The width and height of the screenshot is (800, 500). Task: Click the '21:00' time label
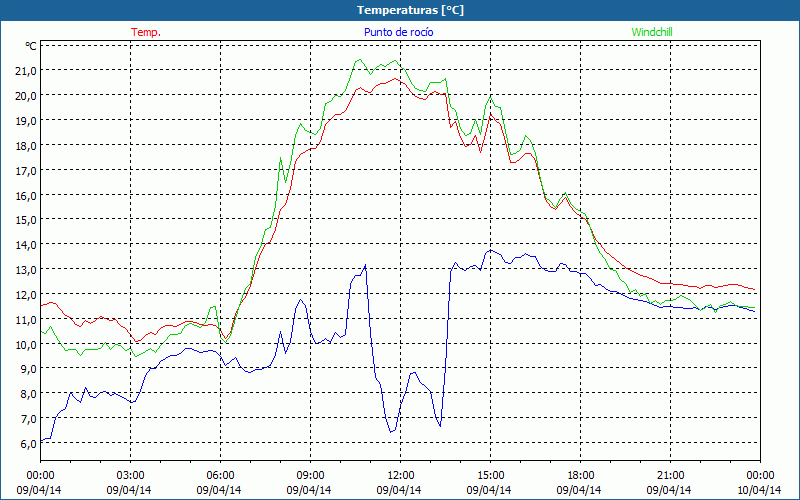[x=670, y=476]
